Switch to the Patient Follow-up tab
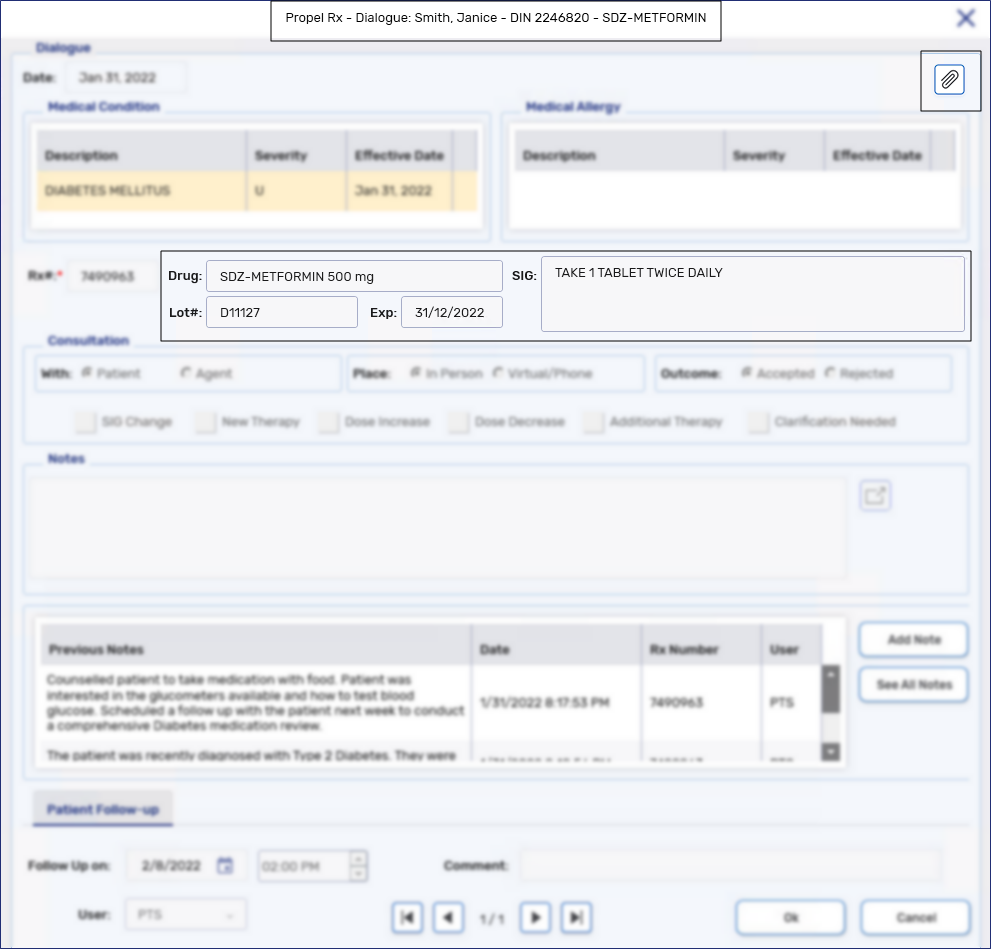 (x=102, y=809)
